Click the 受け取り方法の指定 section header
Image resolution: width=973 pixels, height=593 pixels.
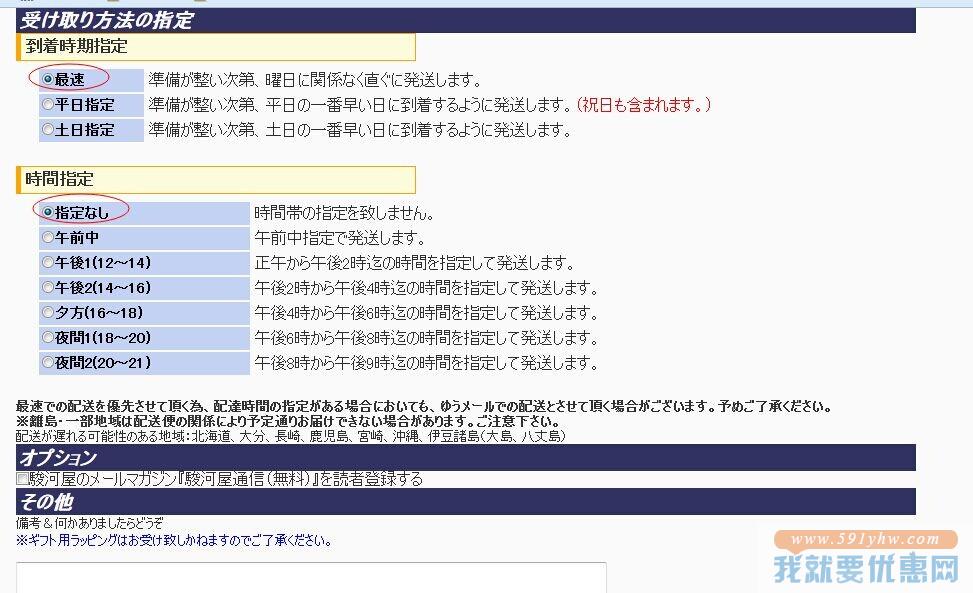pyautogui.click(x=465, y=20)
